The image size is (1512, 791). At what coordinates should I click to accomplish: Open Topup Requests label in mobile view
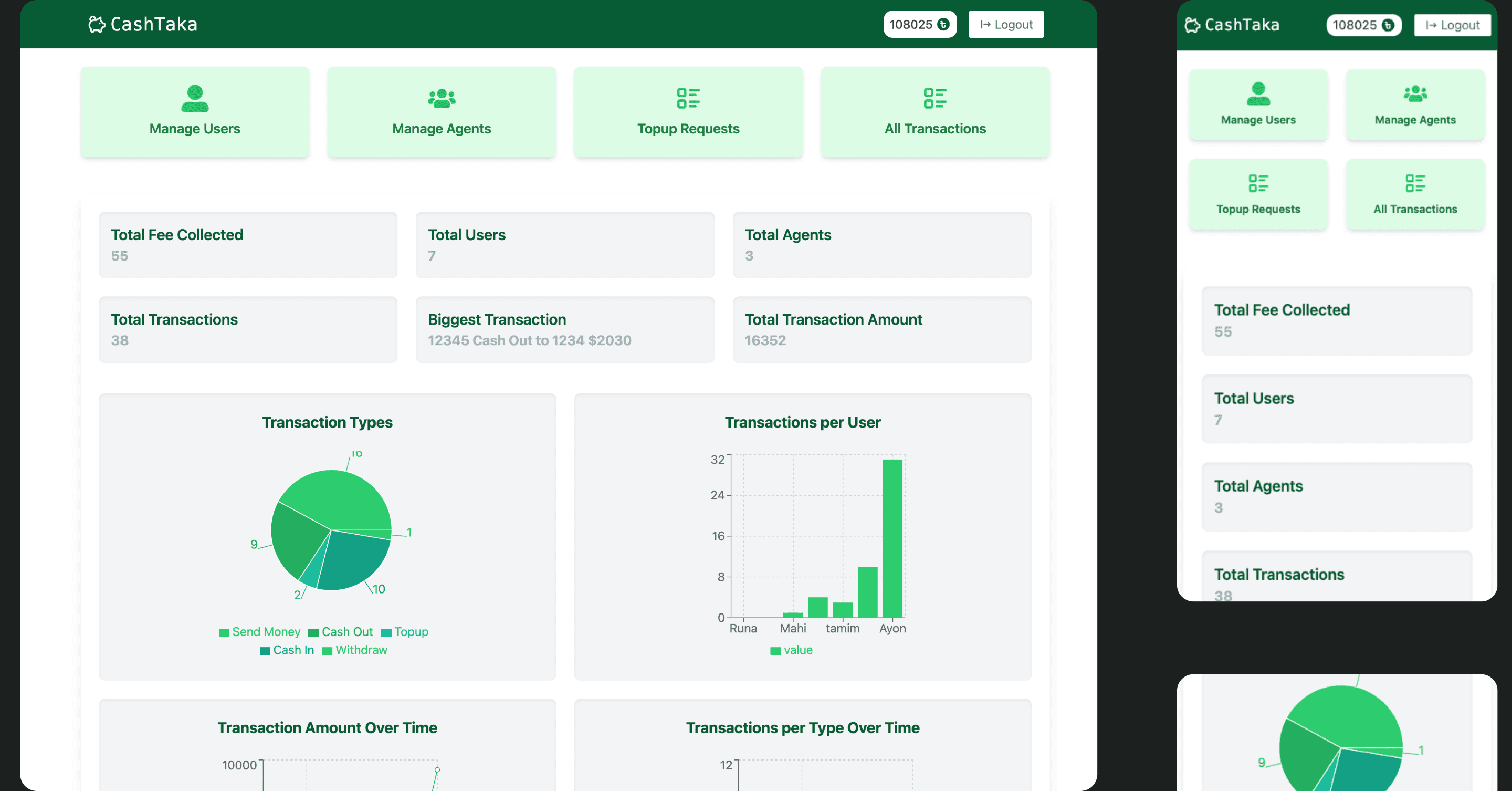point(1258,209)
